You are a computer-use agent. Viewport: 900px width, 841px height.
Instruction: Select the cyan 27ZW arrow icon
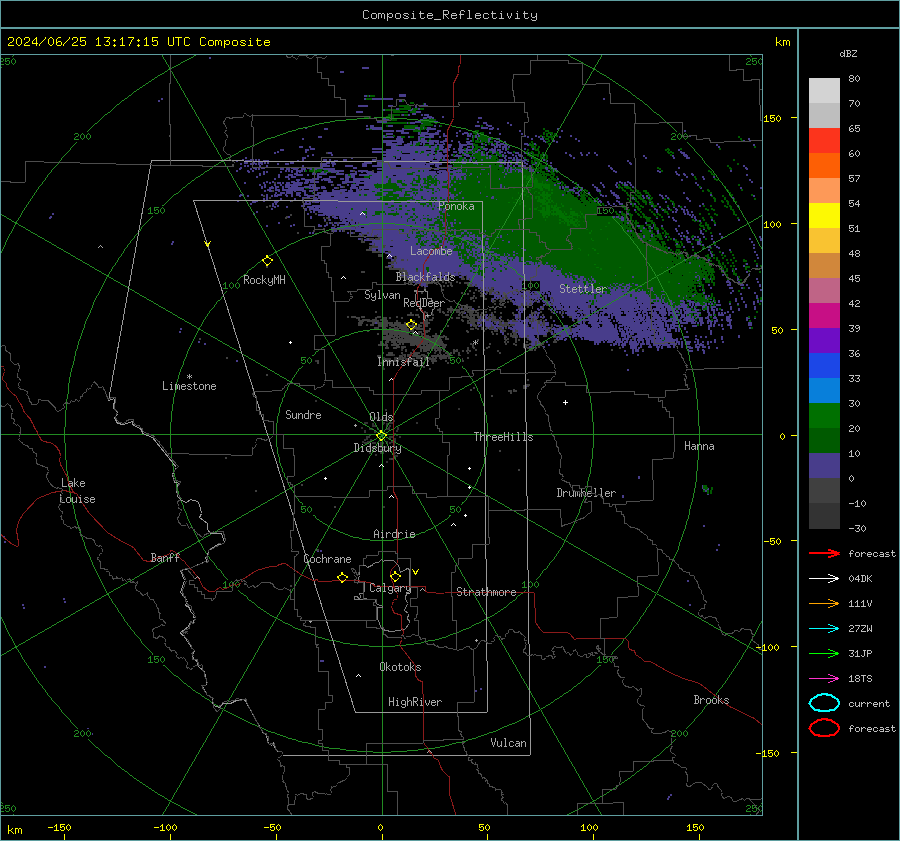pos(824,629)
